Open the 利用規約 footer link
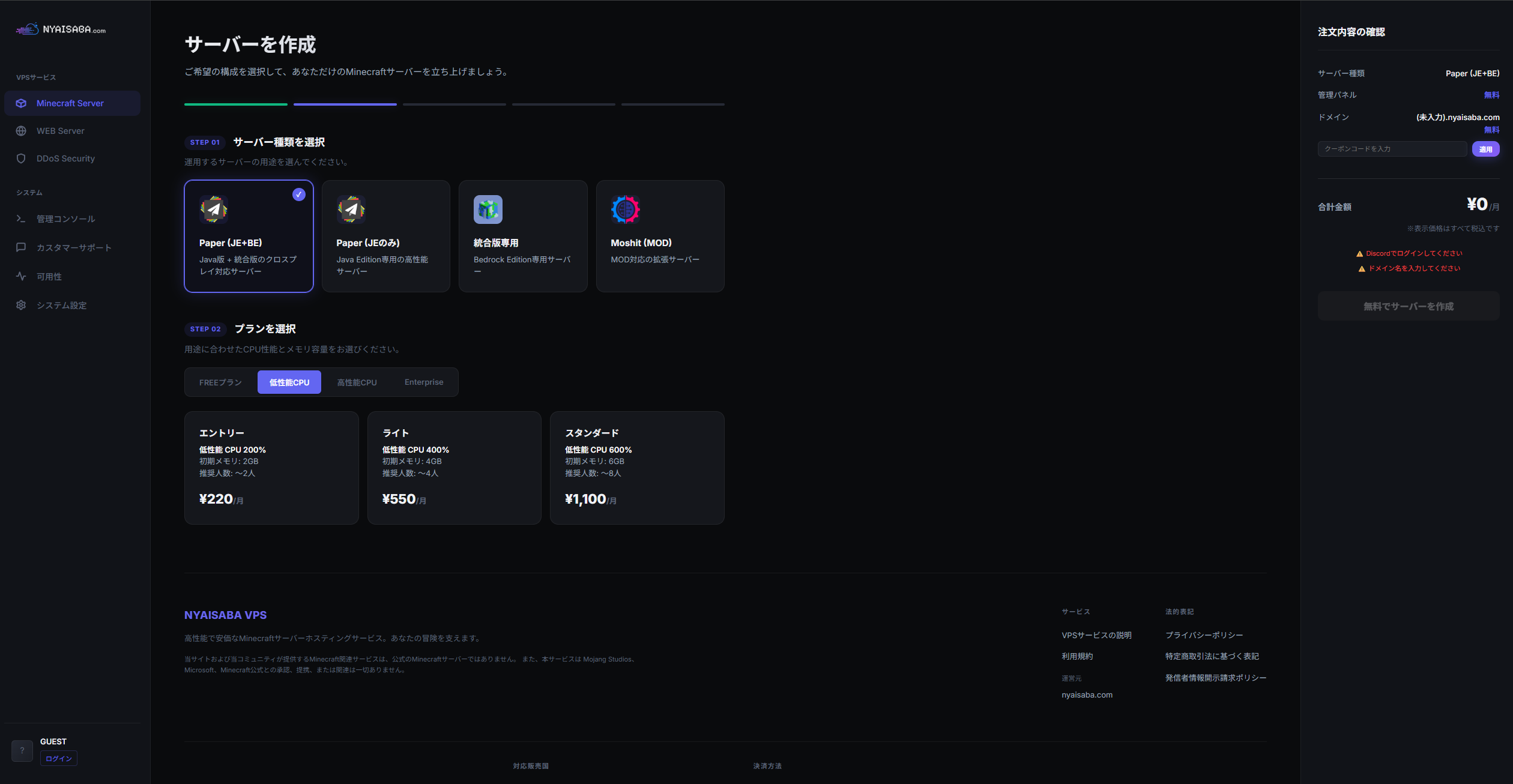 coord(1077,656)
